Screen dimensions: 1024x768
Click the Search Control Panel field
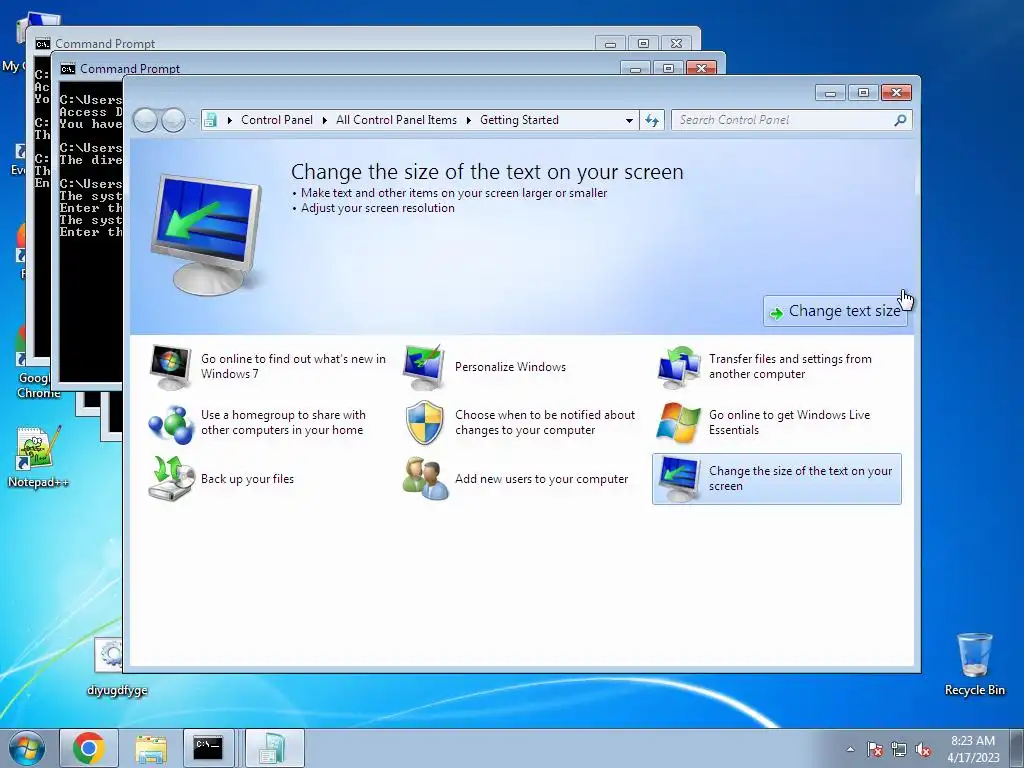tap(784, 120)
